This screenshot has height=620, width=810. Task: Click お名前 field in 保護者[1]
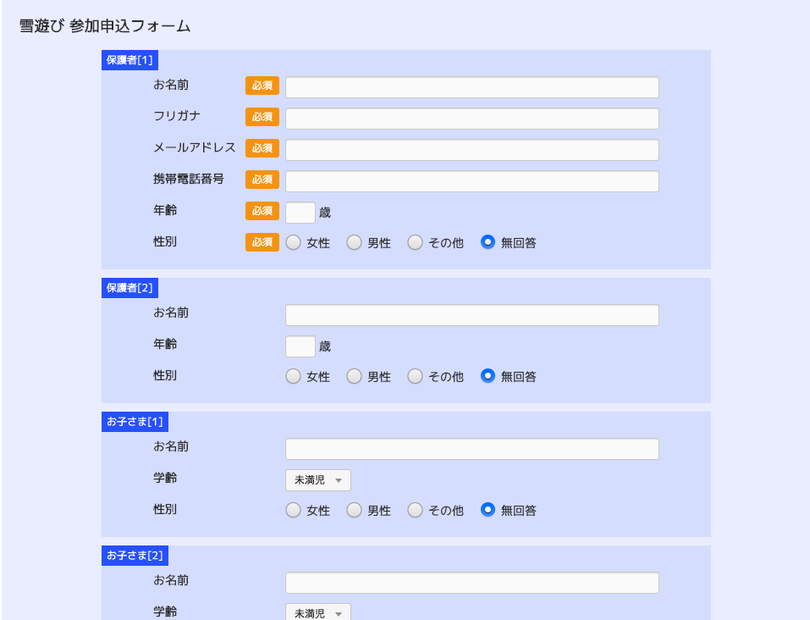pyautogui.click(x=472, y=87)
